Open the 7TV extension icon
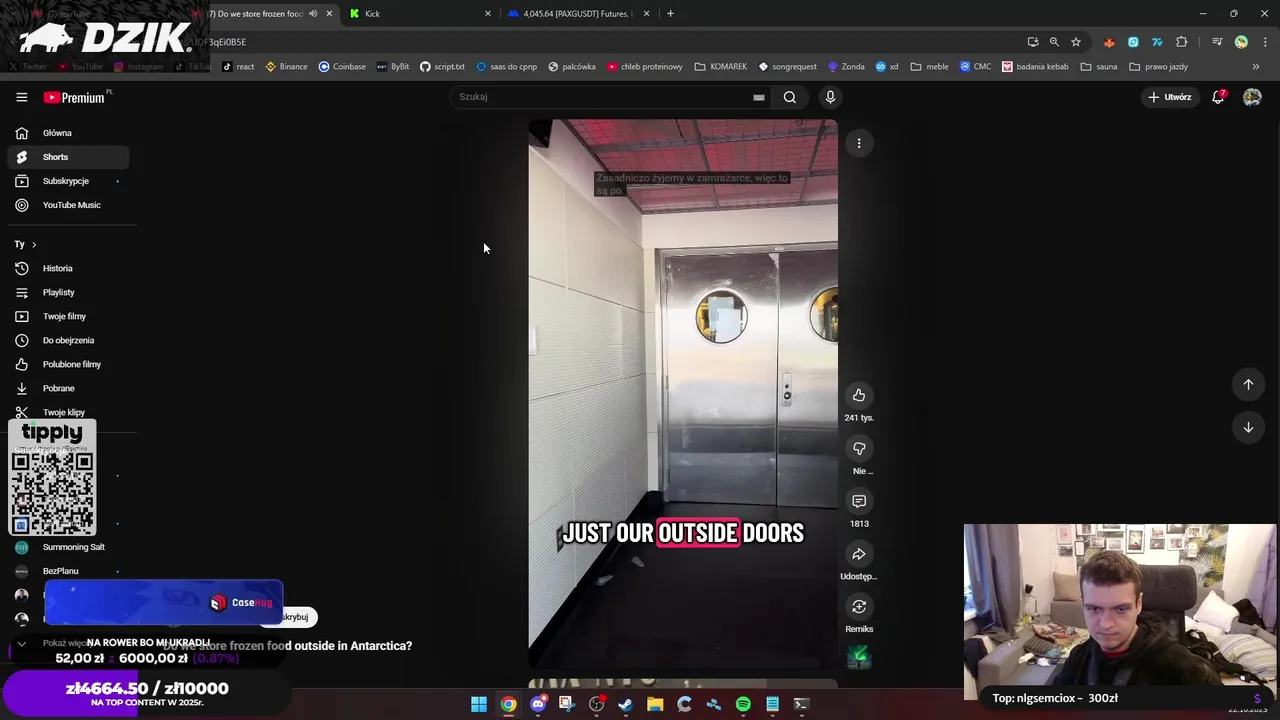The width and height of the screenshot is (1280, 720). point(1157,42)
